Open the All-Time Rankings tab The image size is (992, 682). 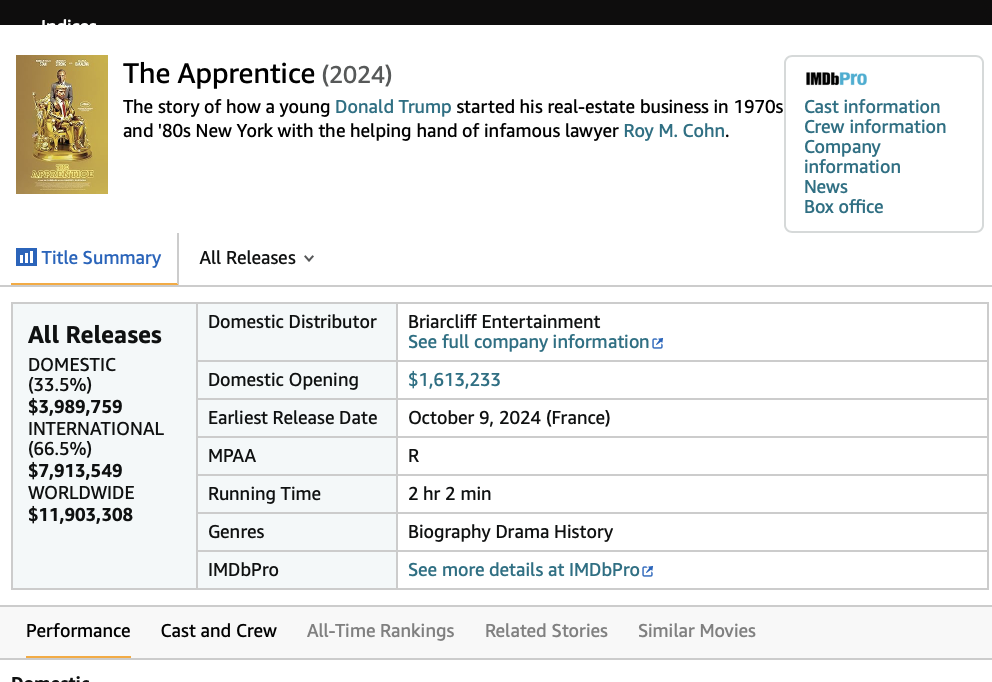[380, 631]
